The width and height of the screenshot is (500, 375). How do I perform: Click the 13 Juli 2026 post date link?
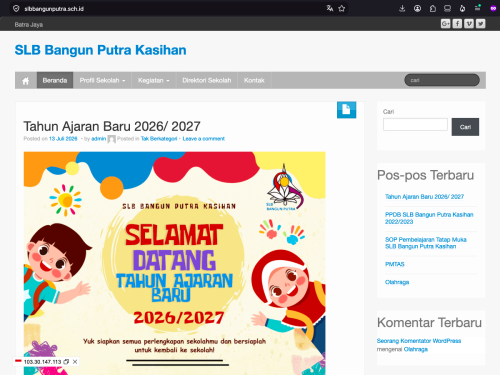(x=63, y=139)
